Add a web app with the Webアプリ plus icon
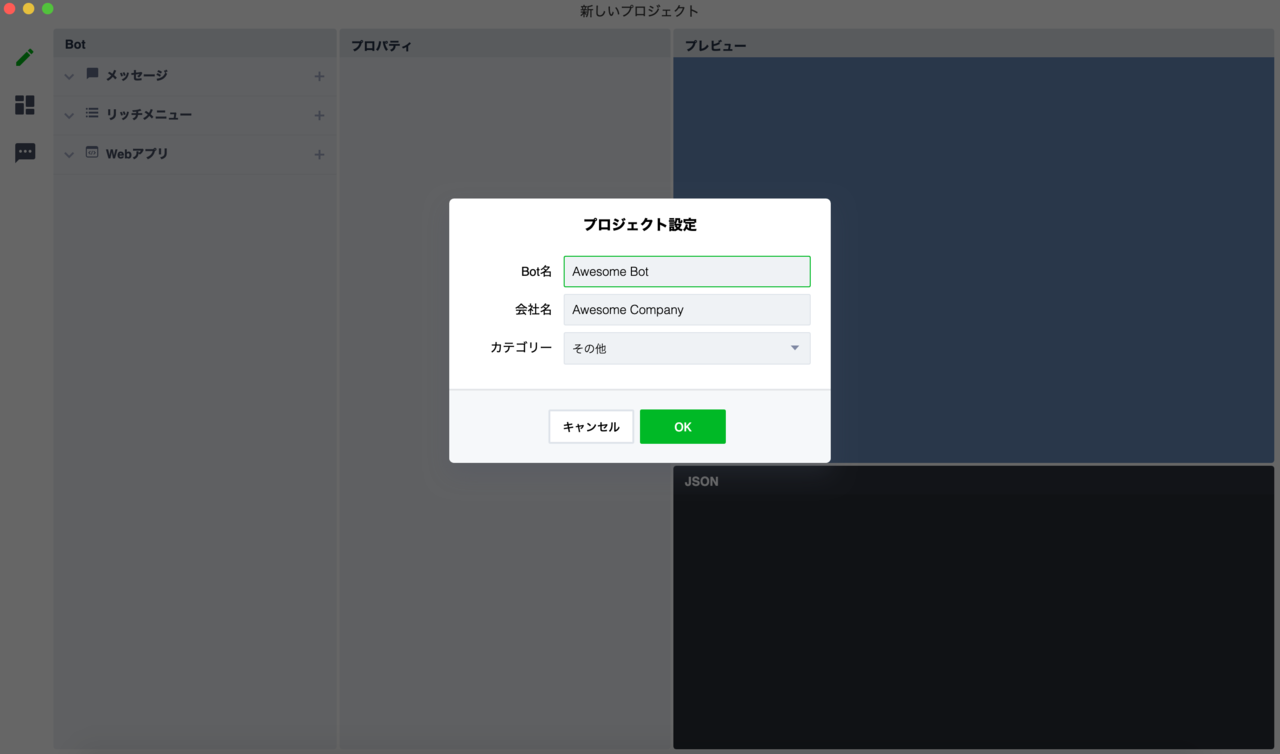 pos(319,153)
